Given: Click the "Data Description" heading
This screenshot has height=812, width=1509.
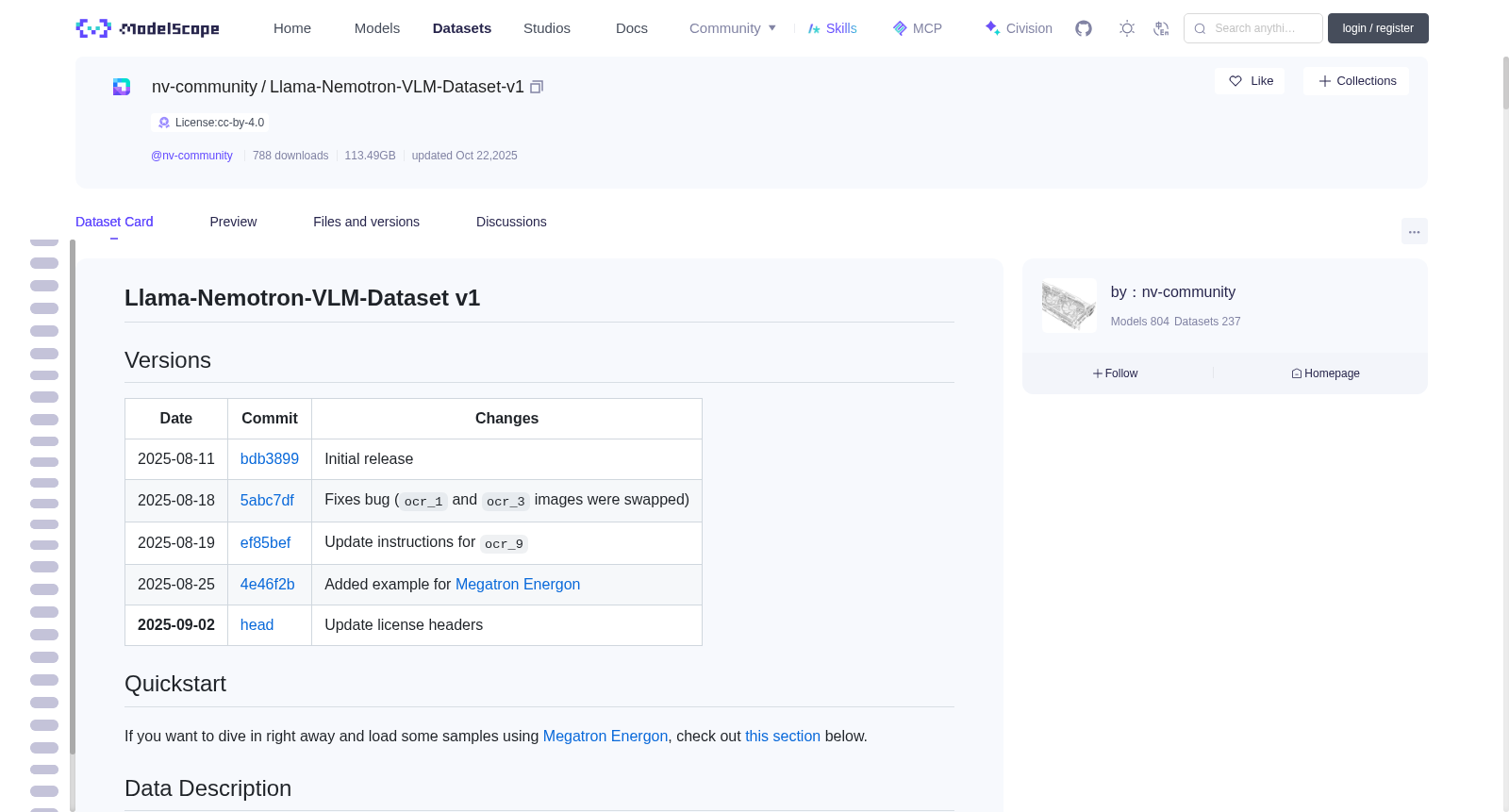Looking at the screenshot, I should coord(207,788).
